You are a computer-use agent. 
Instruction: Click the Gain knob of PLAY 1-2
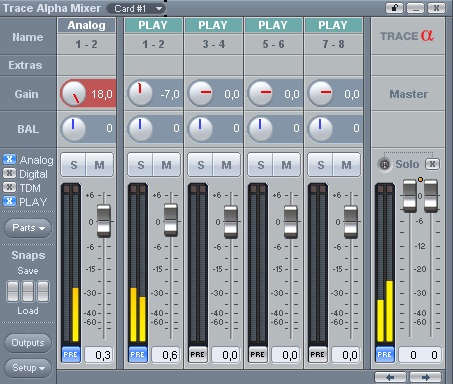(140, 93)
